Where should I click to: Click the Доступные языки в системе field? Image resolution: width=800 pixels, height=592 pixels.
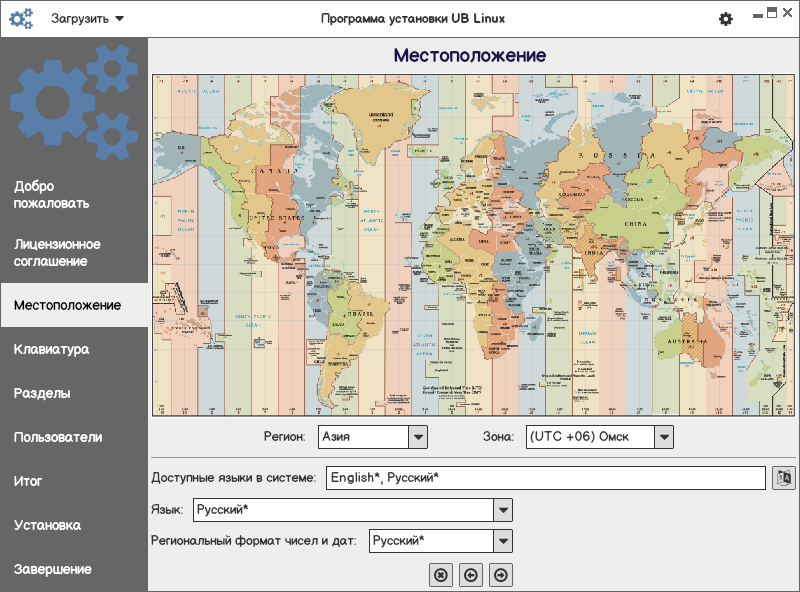click(544, 478)
